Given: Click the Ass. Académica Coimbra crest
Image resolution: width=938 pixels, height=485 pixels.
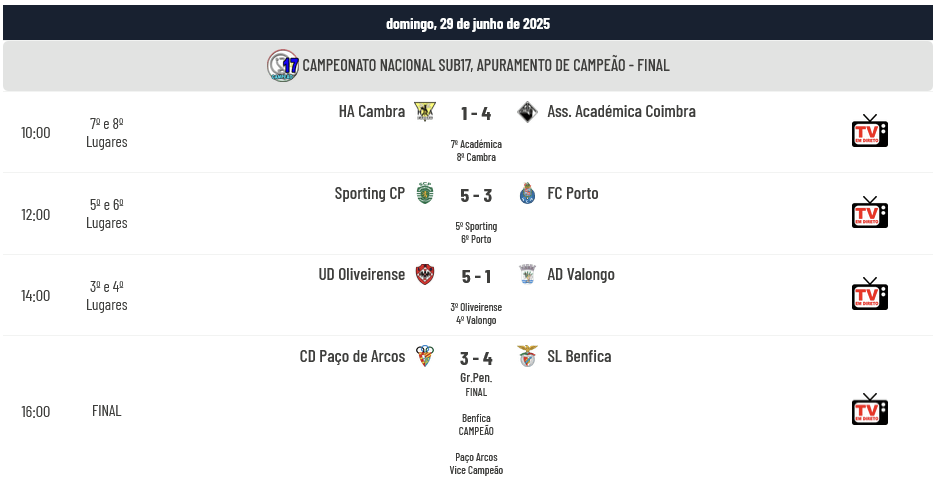Looking at the screenshot, I should point(527,112).
